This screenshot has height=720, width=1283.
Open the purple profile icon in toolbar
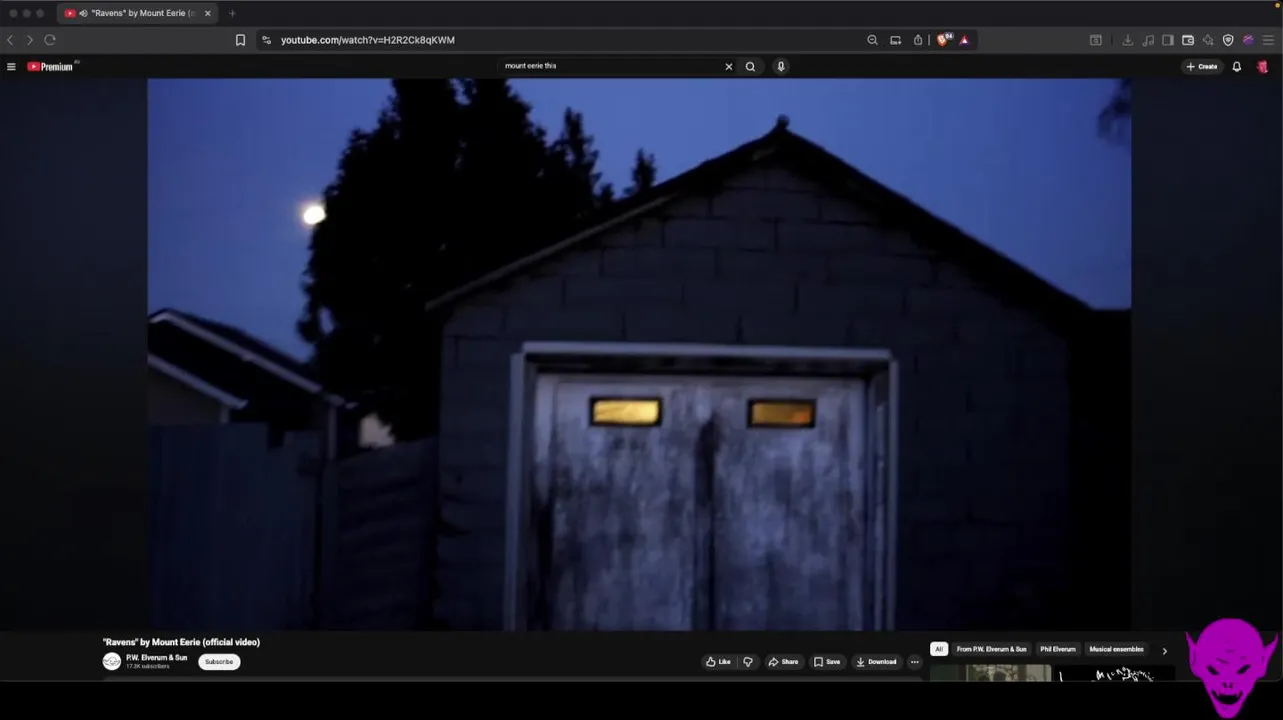pos(1248,40)
